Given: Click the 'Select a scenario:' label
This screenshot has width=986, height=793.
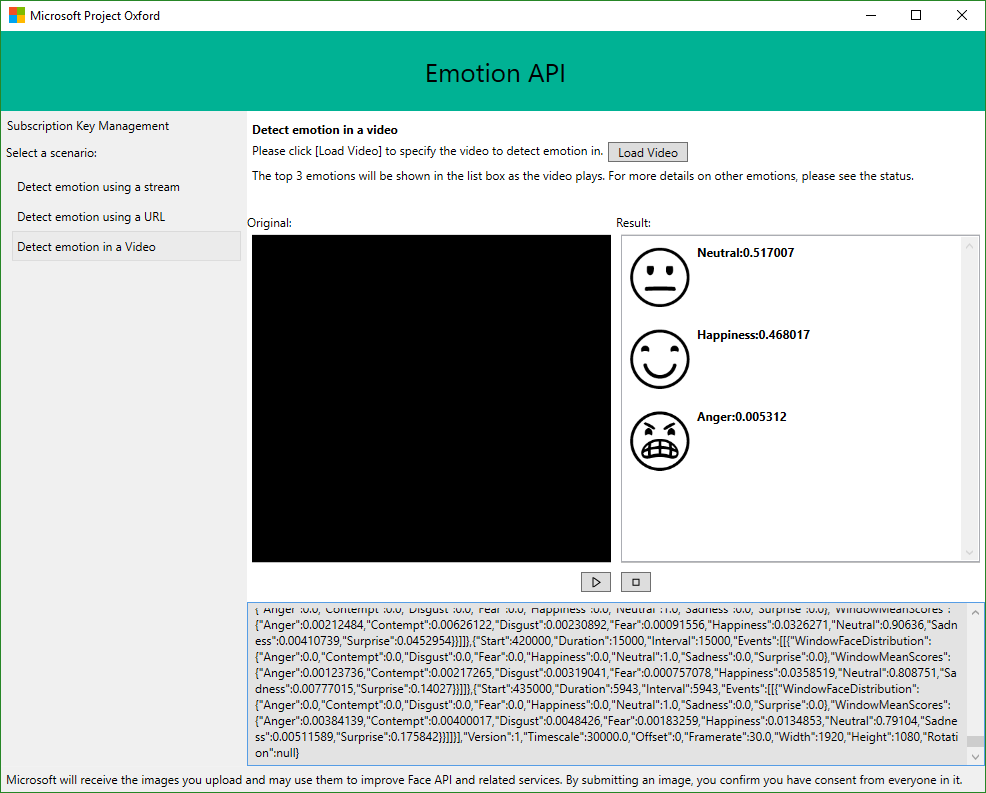Looking at the screenshot, I should tap(52, 153).
